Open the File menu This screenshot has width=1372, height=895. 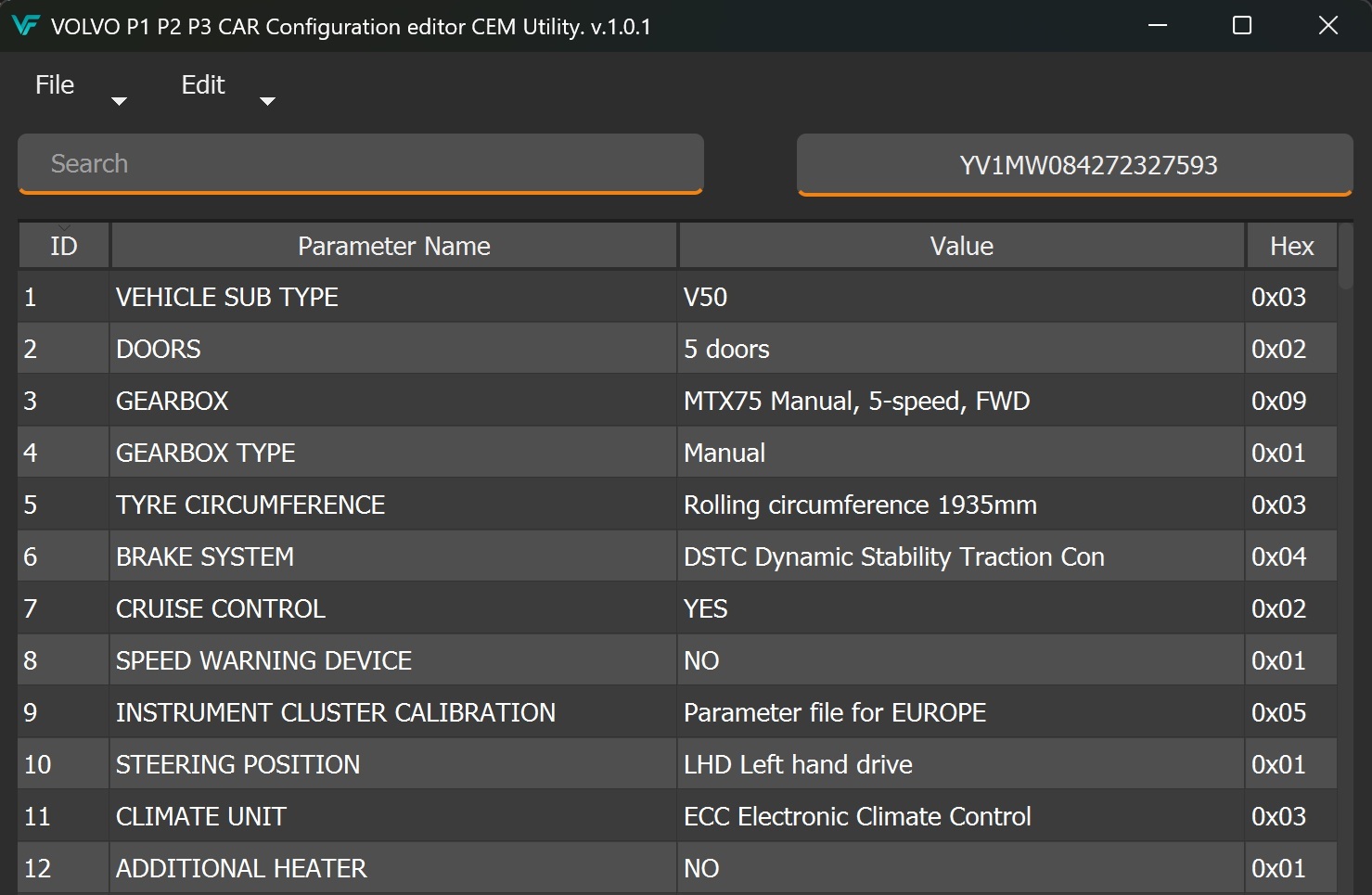pos(55,84)
